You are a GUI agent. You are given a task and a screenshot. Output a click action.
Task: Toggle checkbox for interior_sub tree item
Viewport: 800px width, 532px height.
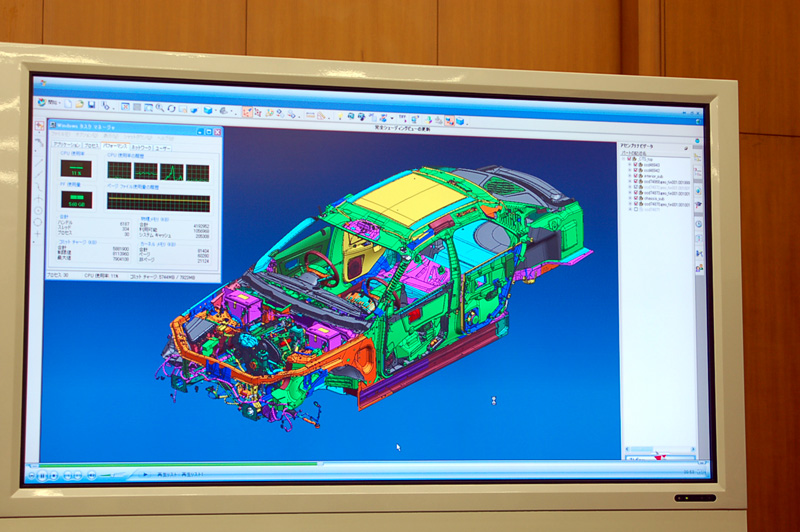point(635,177)
